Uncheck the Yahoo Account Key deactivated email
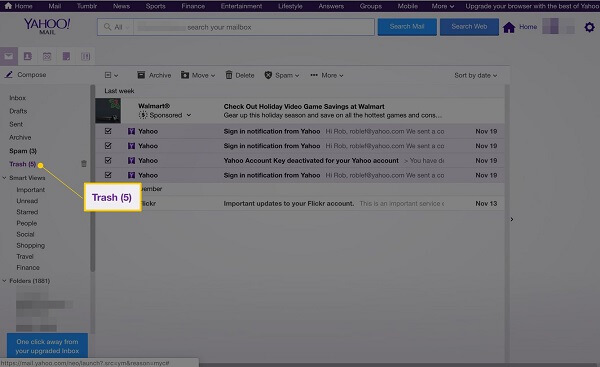 [108, 160]
